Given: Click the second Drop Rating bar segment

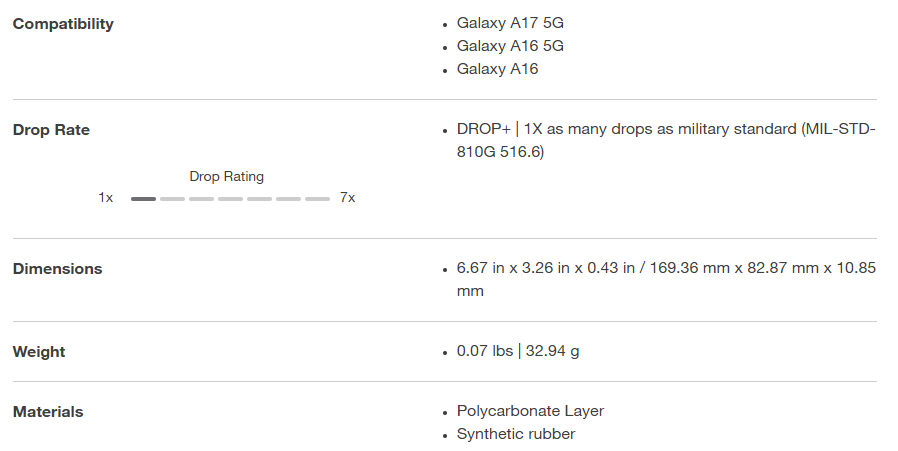Looking at the screenshot, I should pyautogui.click(x=172, y=199).
